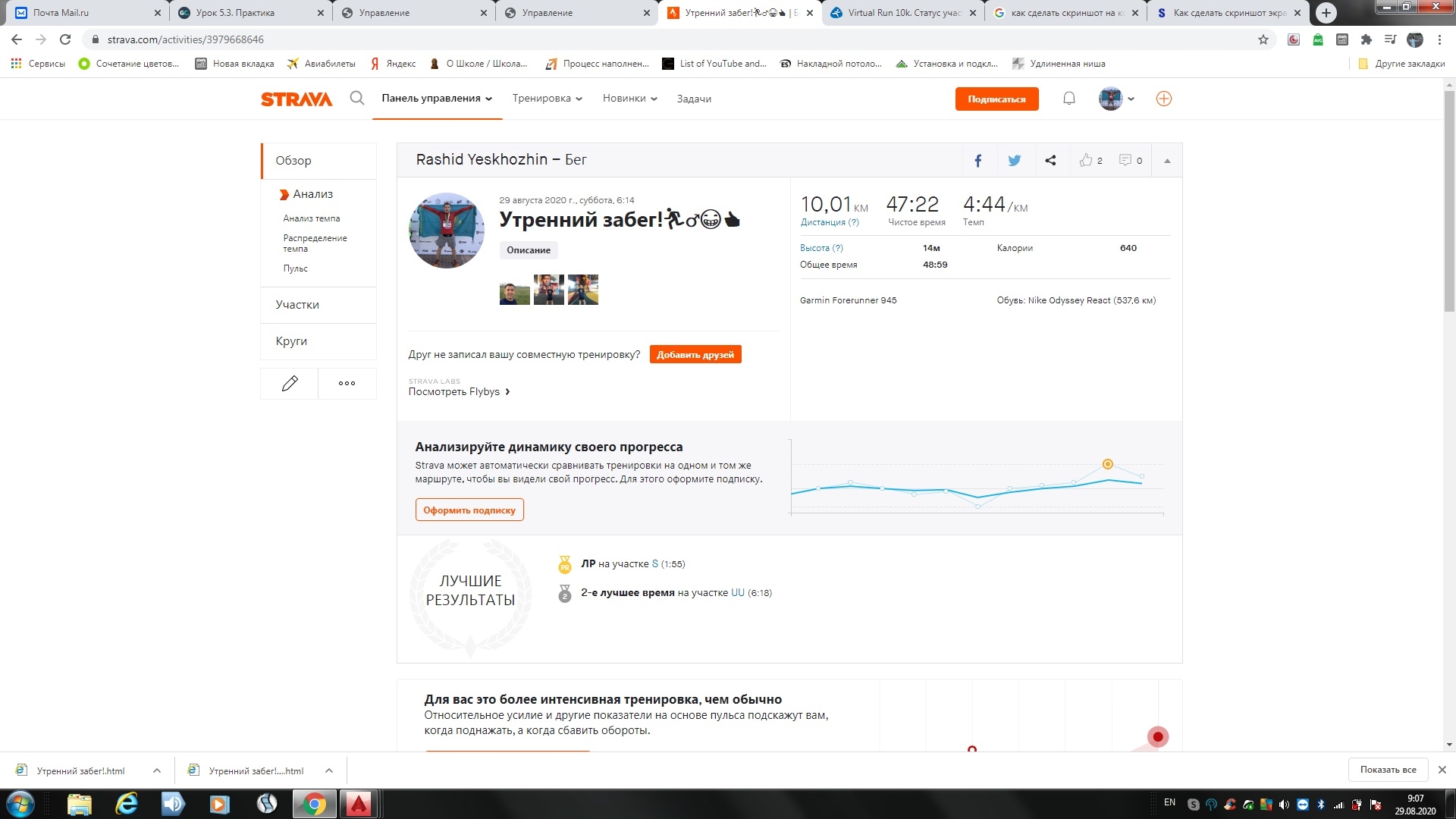Open the Участки sidebar tab
Image resolution: width=1456 pixels, height=819 pixels.
pyautogui.click(x=297, y=305)
